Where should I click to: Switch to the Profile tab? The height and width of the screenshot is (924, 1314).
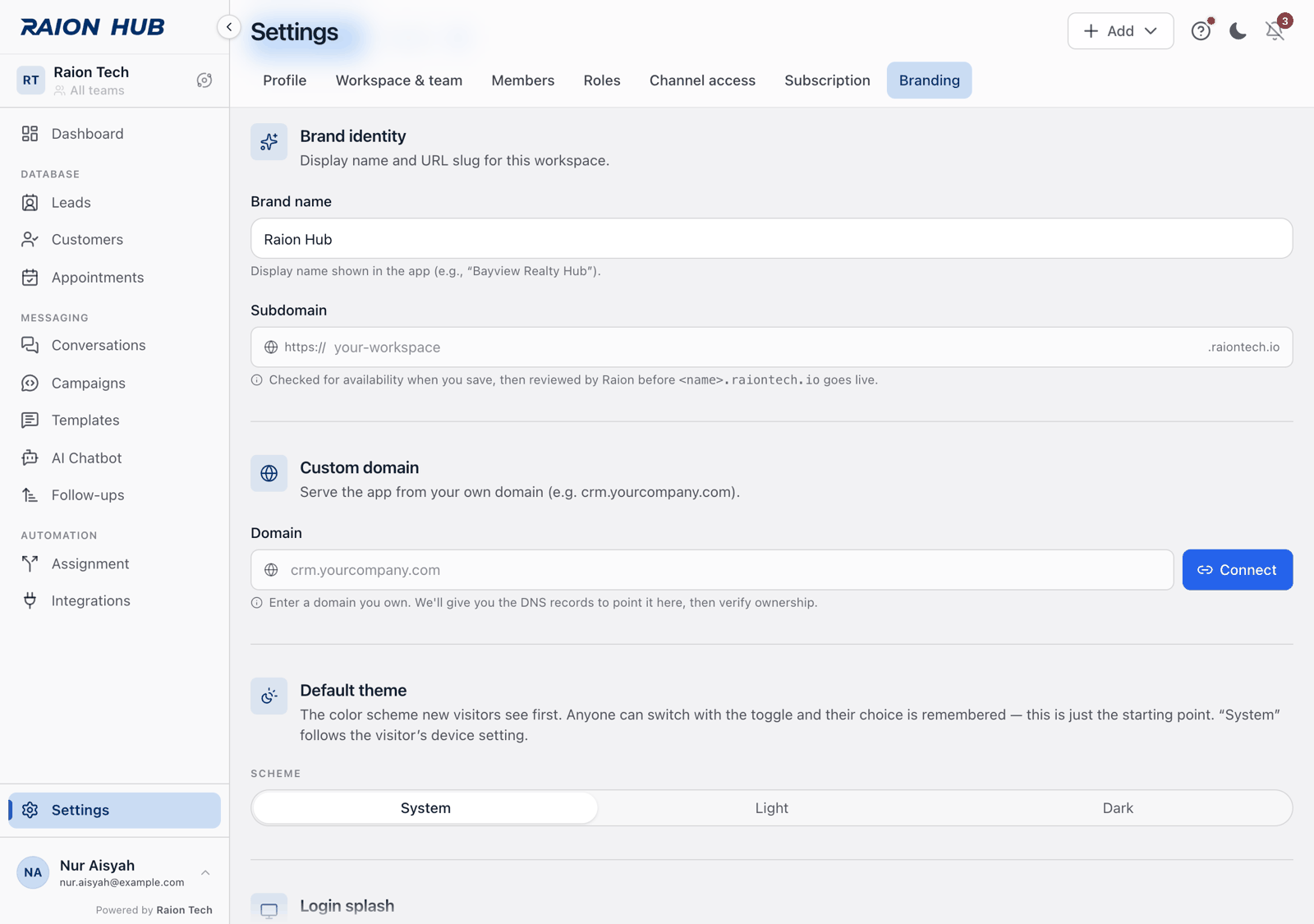pyautogui.click(x=285, y=80)
